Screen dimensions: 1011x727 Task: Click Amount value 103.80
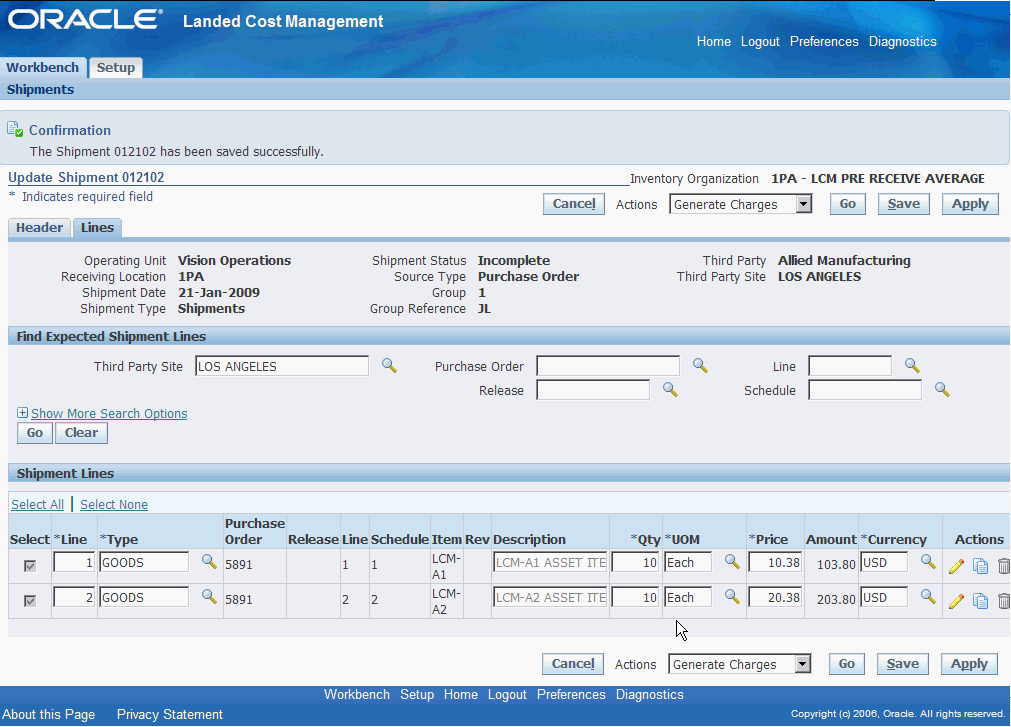point(836,565)
